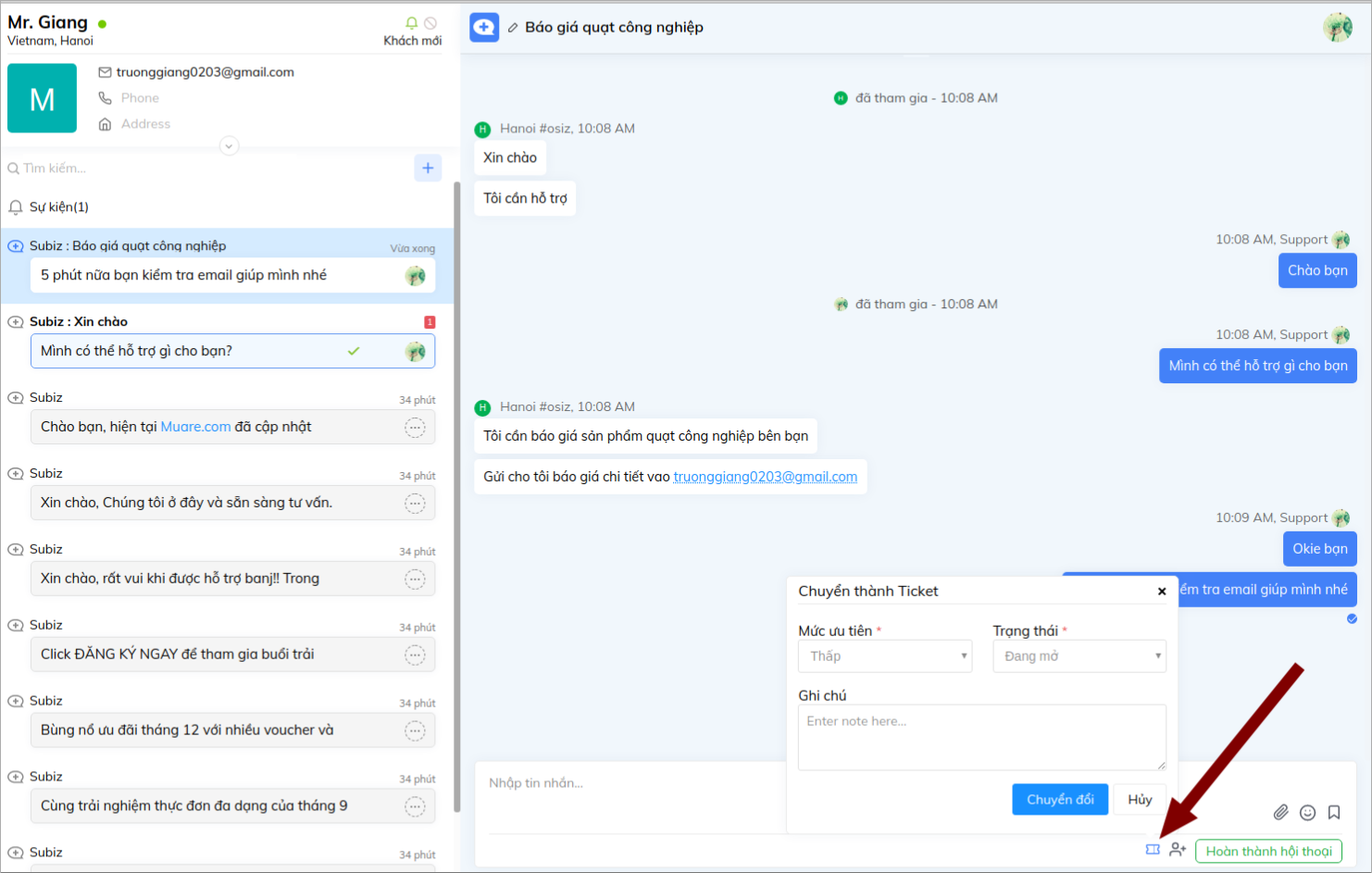
Task: Click the blue plus button beside search
Action: coord(428,168)
